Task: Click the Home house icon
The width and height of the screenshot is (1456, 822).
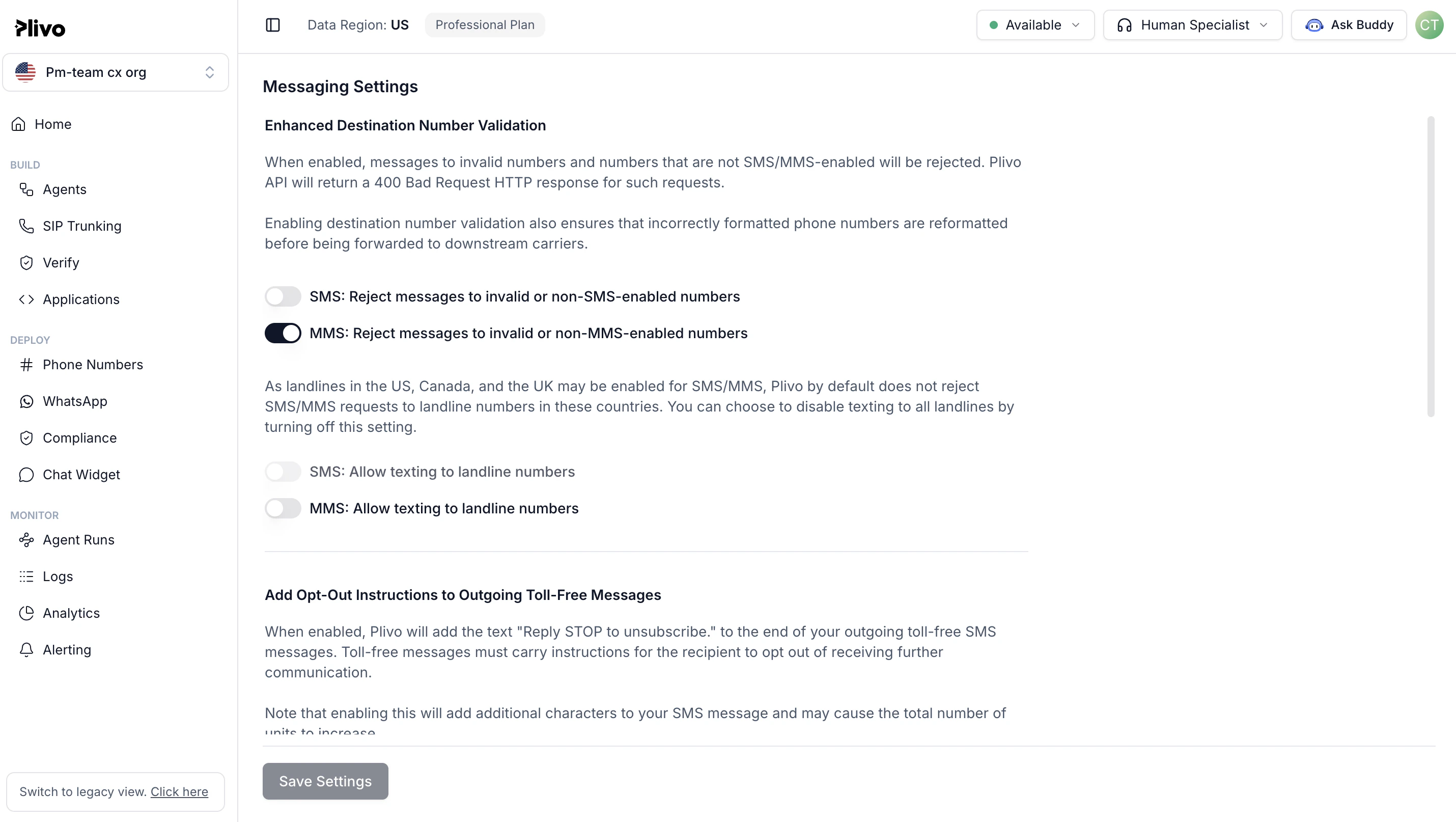Action: (19, 124)
